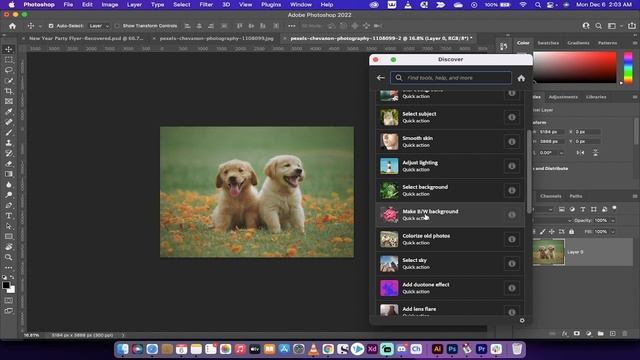Image resolution: width=640 pixels, height=360 pixels.
Task: Select the Zoom tool in the toolbox
Action: coord(9,258)
